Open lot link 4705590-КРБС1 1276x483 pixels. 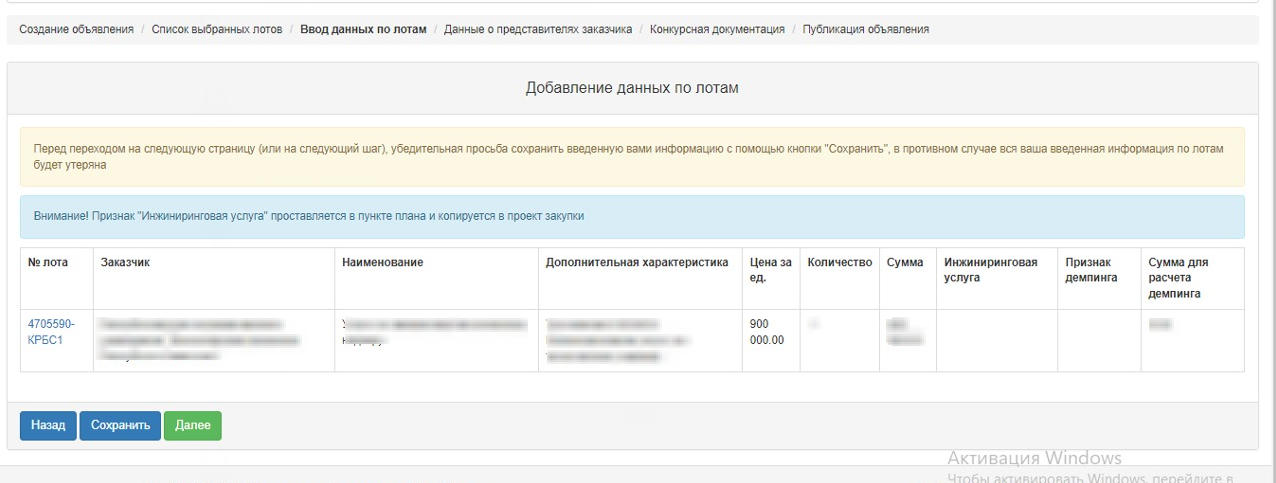pyautogui.click(x=51, y=332)
